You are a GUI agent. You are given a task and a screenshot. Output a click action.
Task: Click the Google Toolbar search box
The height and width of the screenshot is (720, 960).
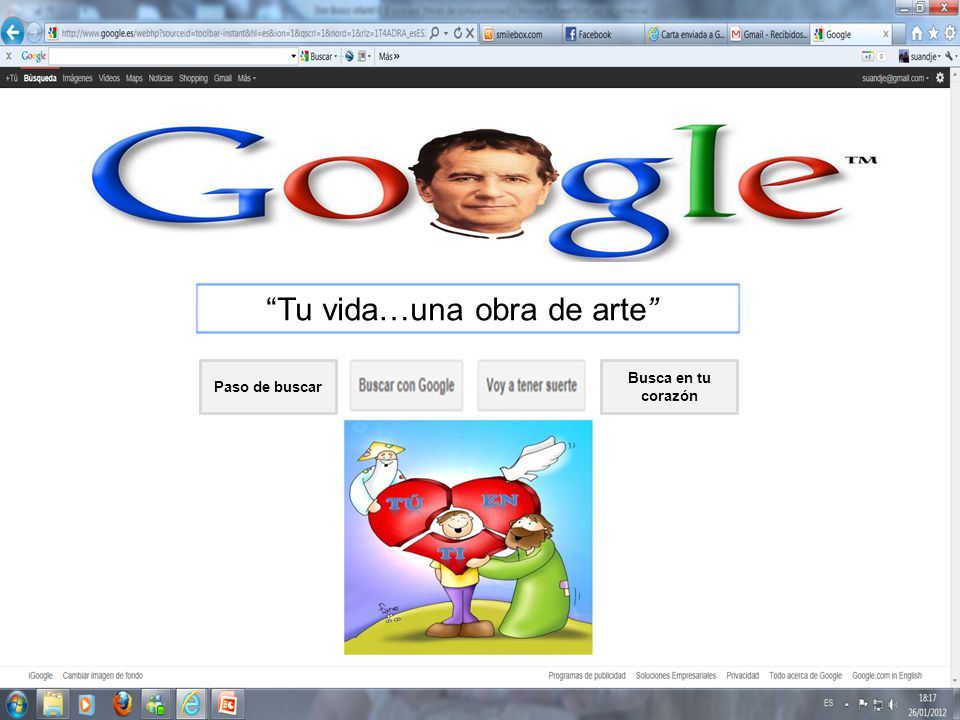tap(169, 56)
